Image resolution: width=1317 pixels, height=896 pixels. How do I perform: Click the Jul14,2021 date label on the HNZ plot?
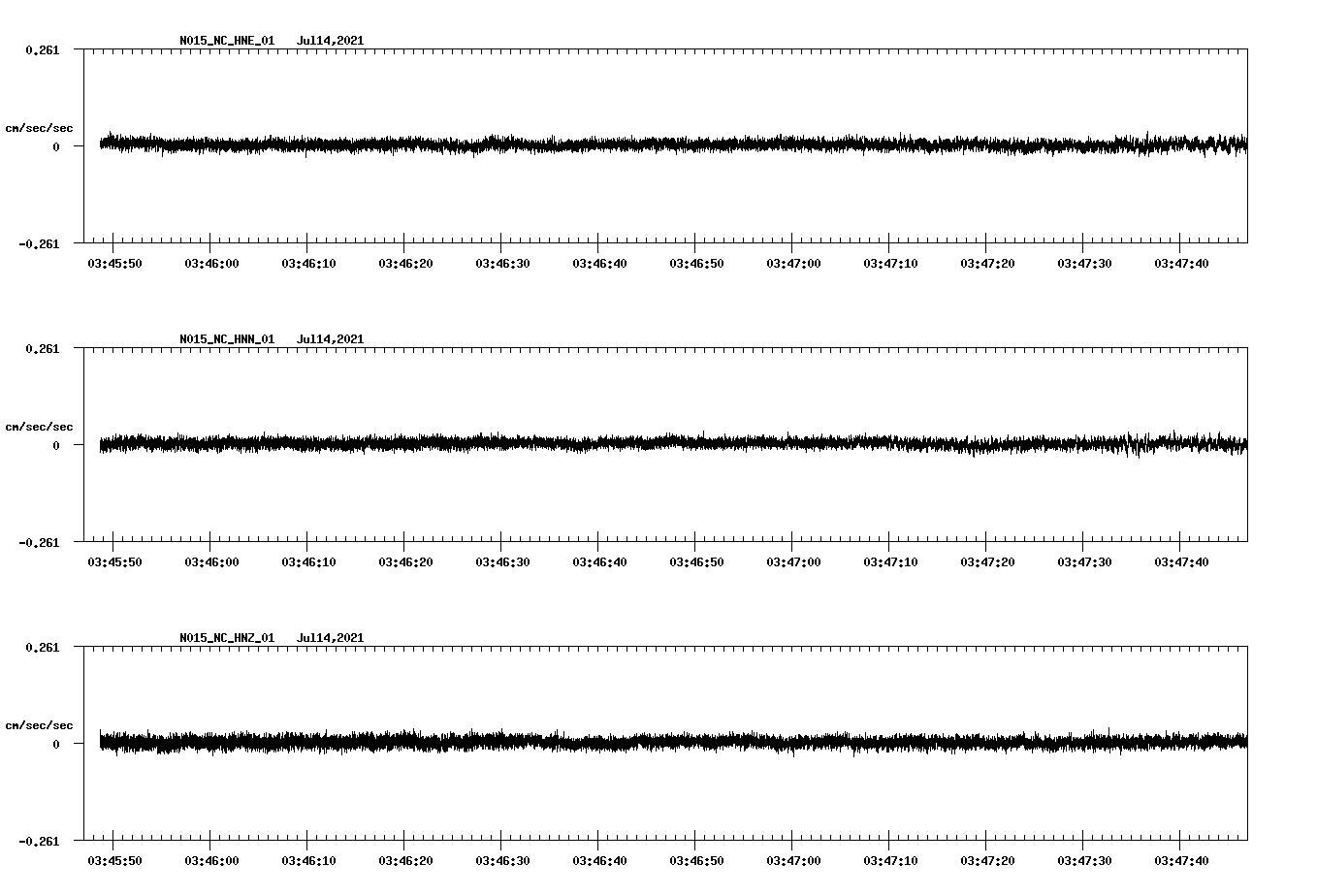[331, 637]
